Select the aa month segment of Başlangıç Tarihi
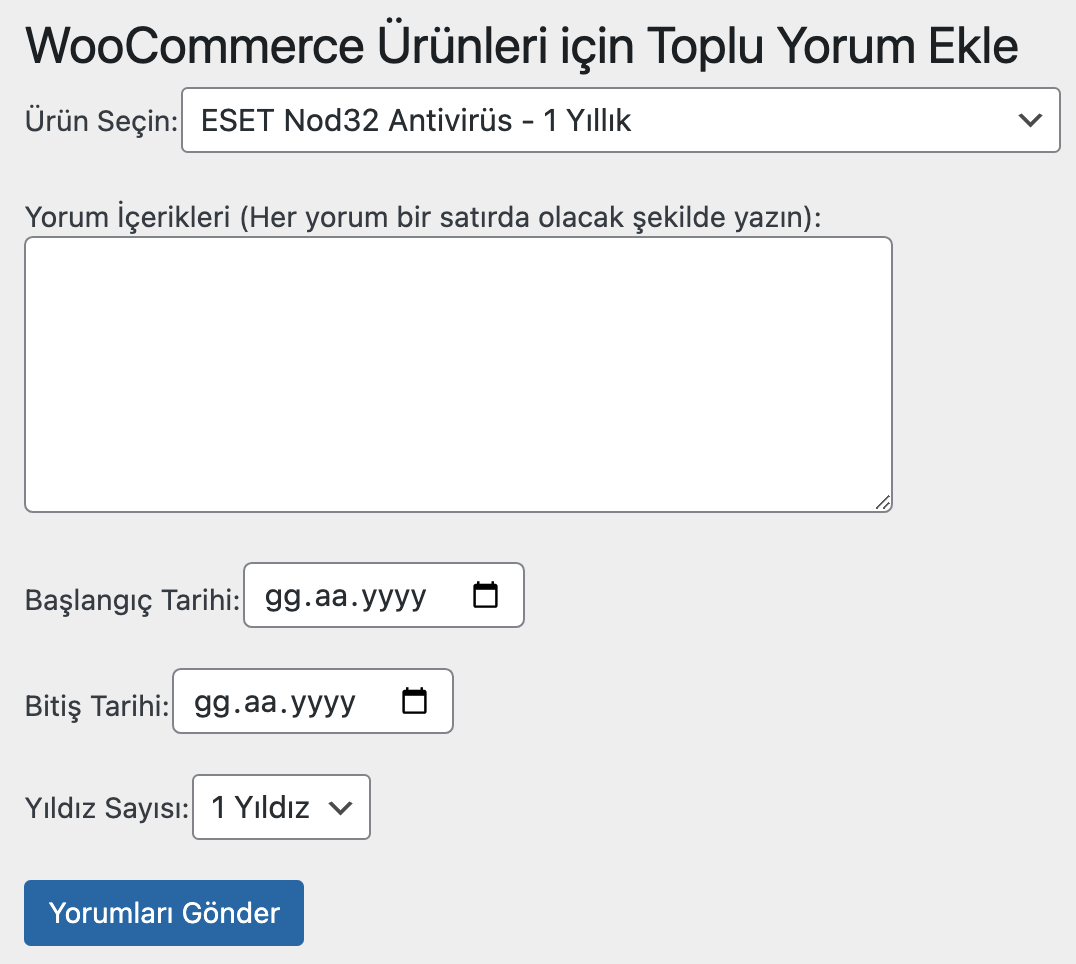The width and height of the screenshot is (1076, 964). [331, 596]
